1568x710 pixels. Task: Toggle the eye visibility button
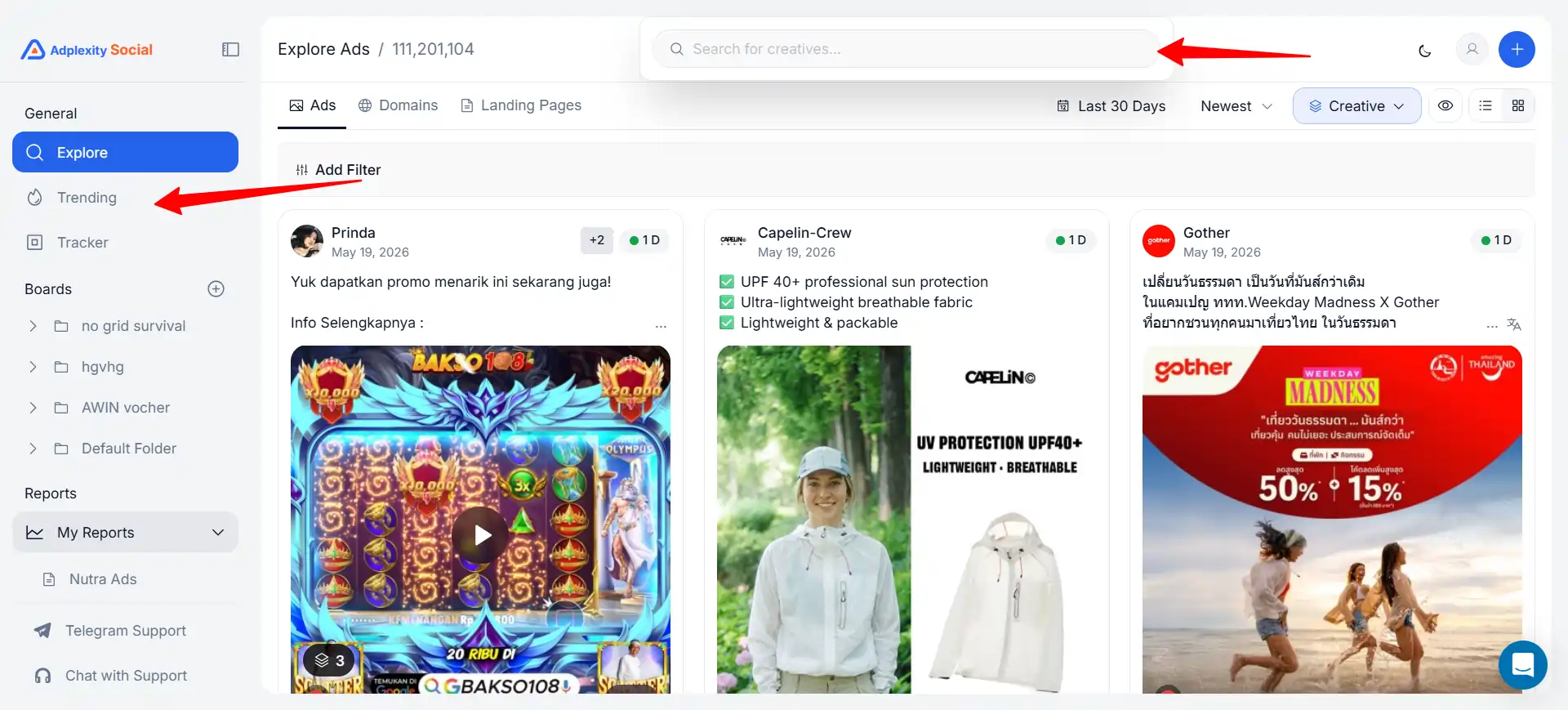pyautogui.click(x=1445, y=106)
